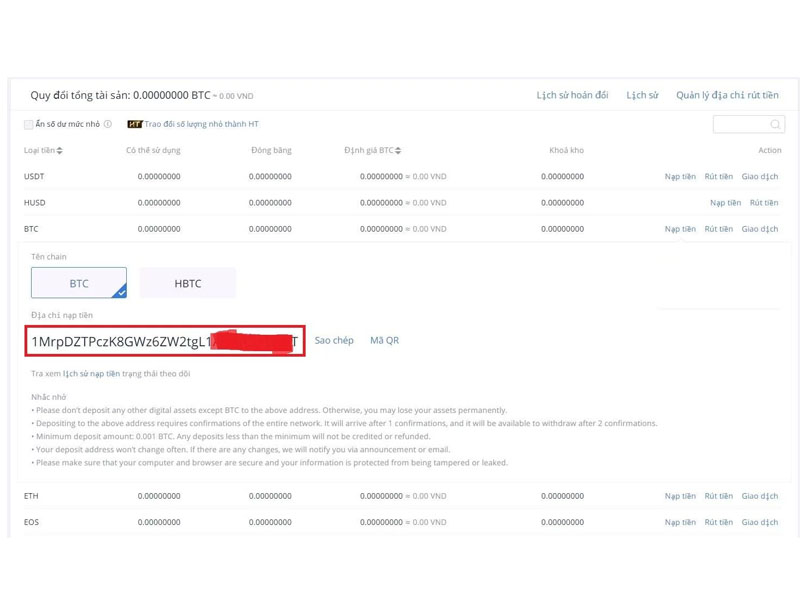Click Trao đổi số lượng nhỏ thành HT
800x600 pixels.
point(202,124)
